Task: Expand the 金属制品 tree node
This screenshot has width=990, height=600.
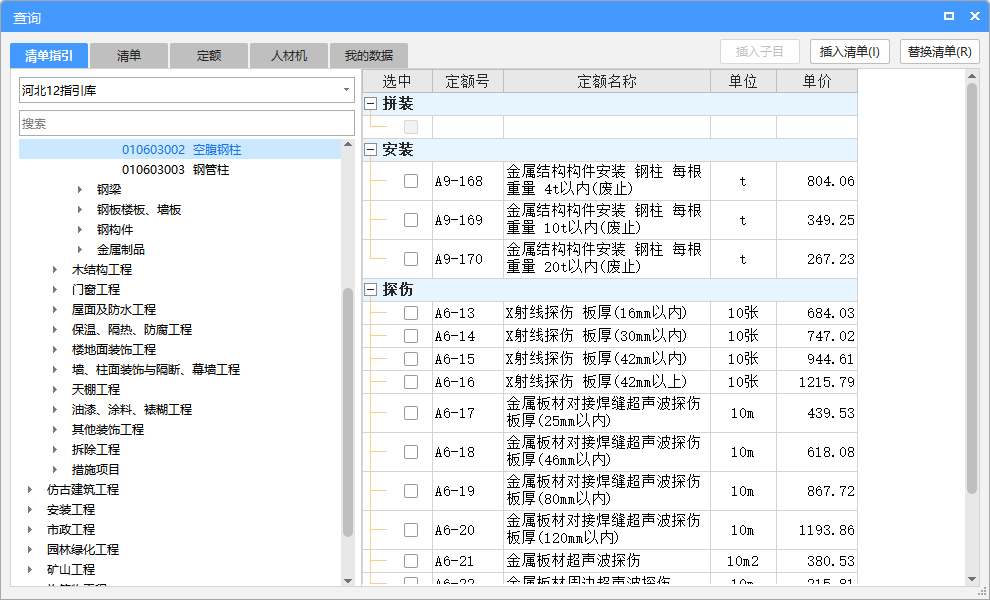Action: click(x=80, y=249)
